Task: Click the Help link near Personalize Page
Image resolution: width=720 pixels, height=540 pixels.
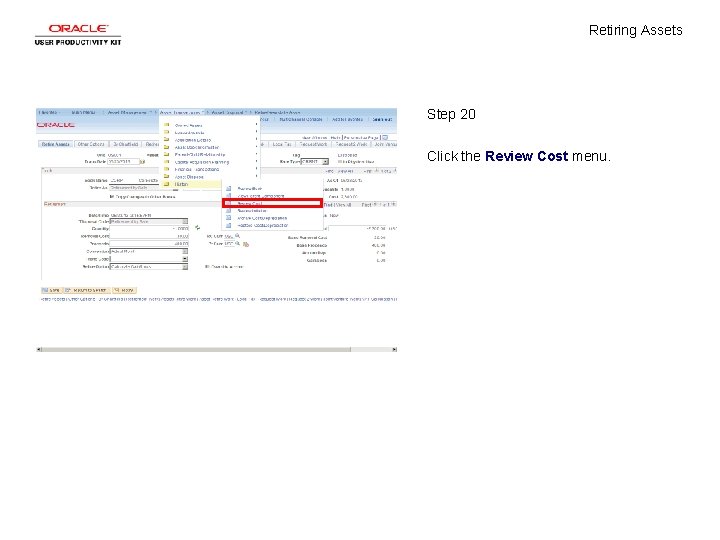Action: pos(335,138)
